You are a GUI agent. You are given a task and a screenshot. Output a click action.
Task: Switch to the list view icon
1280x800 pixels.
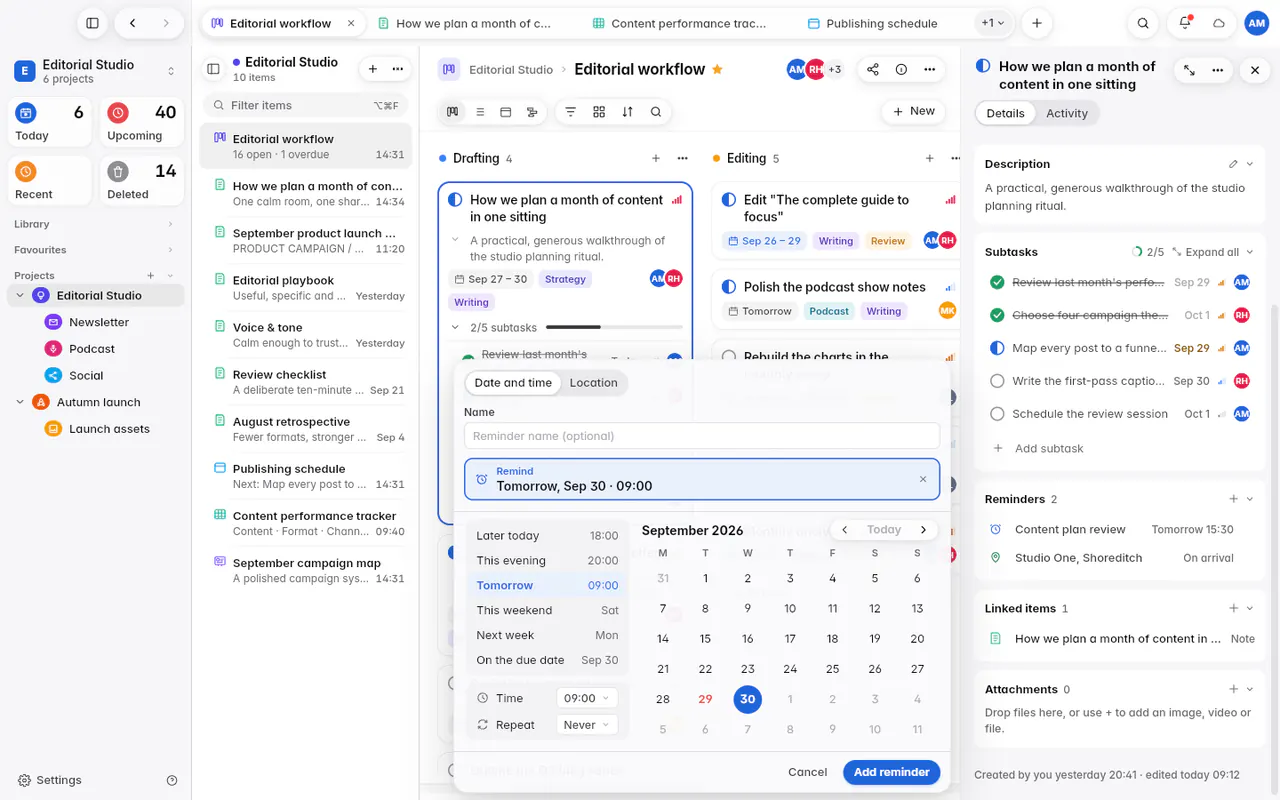480,112
